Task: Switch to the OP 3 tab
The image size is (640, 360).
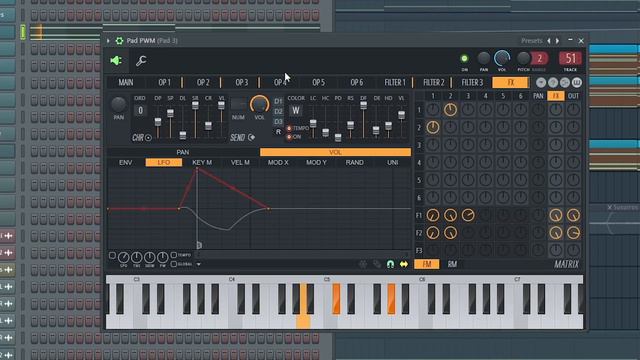Action: pos(242,82)
